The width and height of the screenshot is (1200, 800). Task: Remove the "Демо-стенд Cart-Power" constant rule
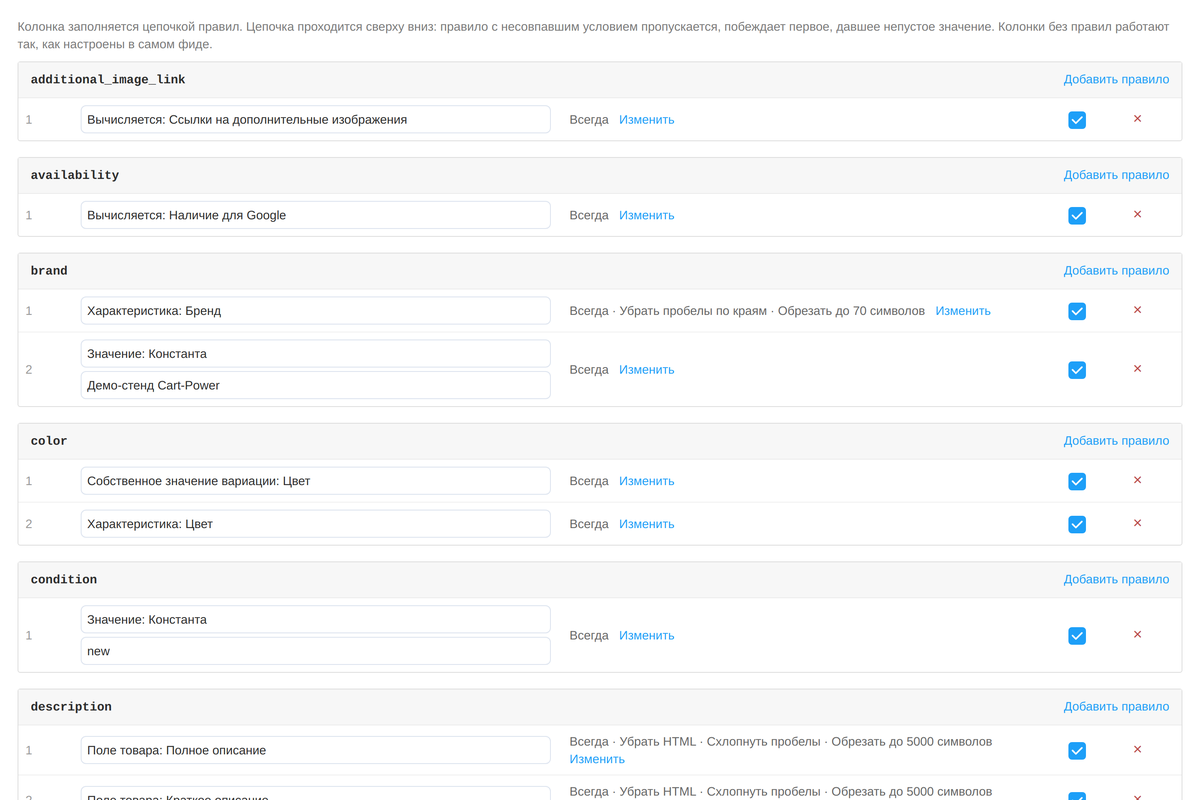(x=1137, y=369)
